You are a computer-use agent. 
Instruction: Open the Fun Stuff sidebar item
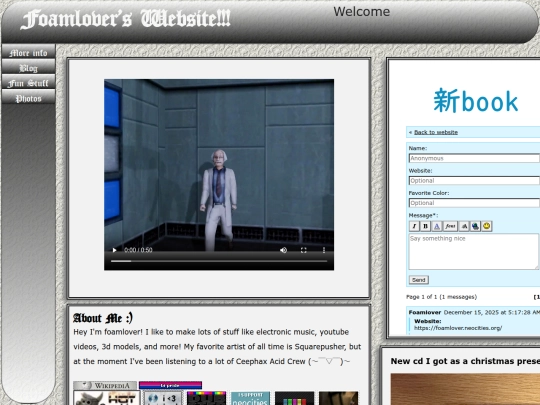(28, 83)
